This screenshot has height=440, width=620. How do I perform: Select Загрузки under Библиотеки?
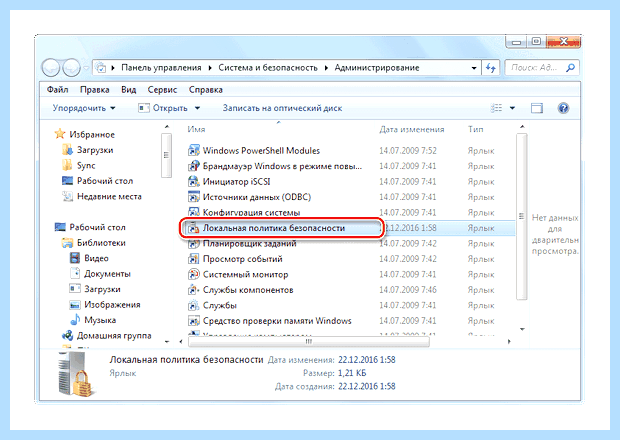coord(102,289)
